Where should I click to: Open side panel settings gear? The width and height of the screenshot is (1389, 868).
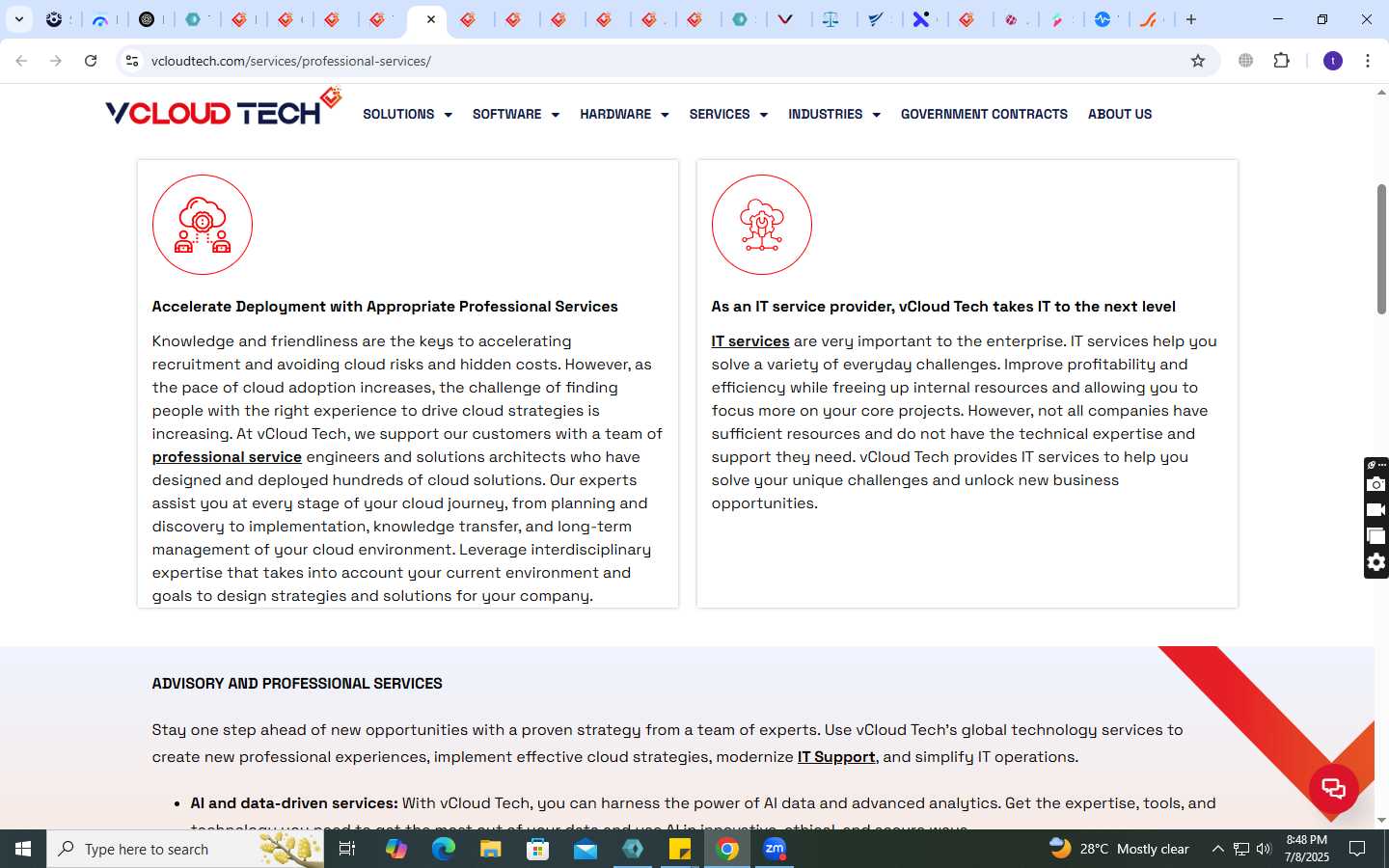pyautogui.click(x=1376, y=562)
